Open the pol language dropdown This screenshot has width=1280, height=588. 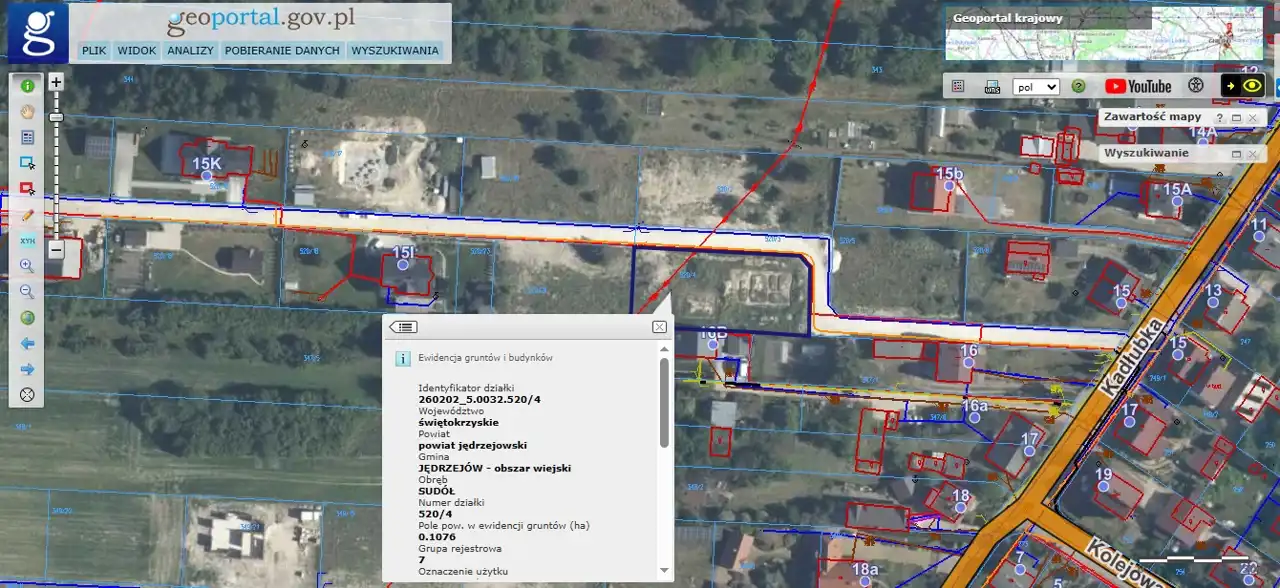pyautogui.click(x=1035, y=86)
